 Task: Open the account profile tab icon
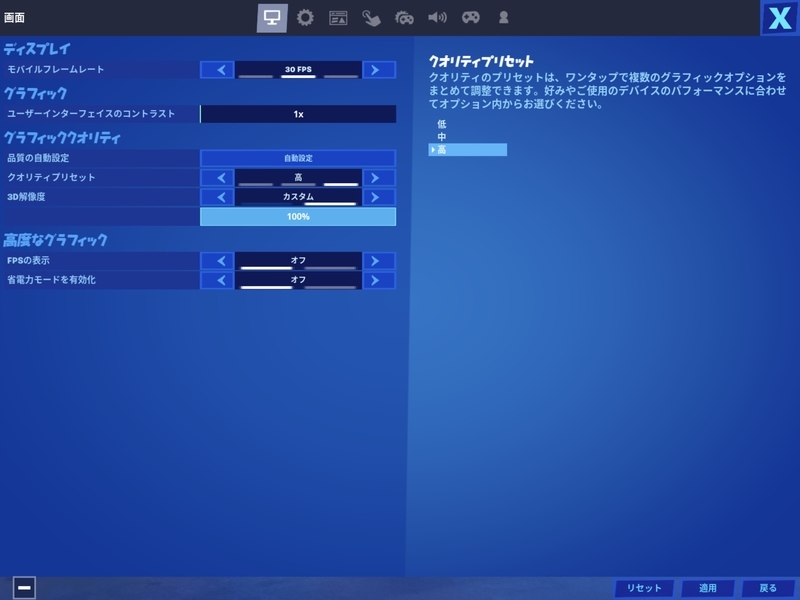pos(504,18)
